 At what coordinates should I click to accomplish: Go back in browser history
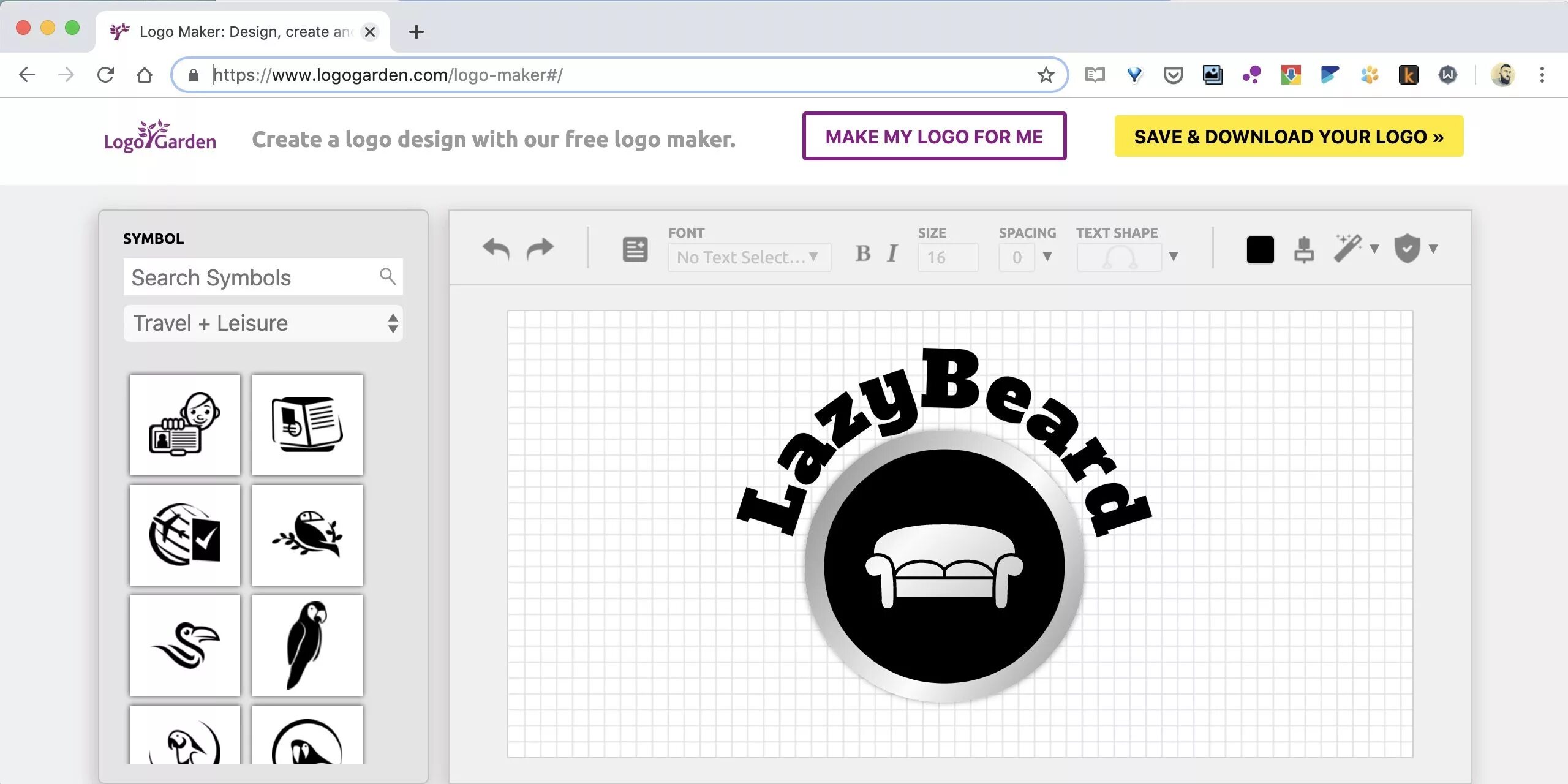coord(27,75)
